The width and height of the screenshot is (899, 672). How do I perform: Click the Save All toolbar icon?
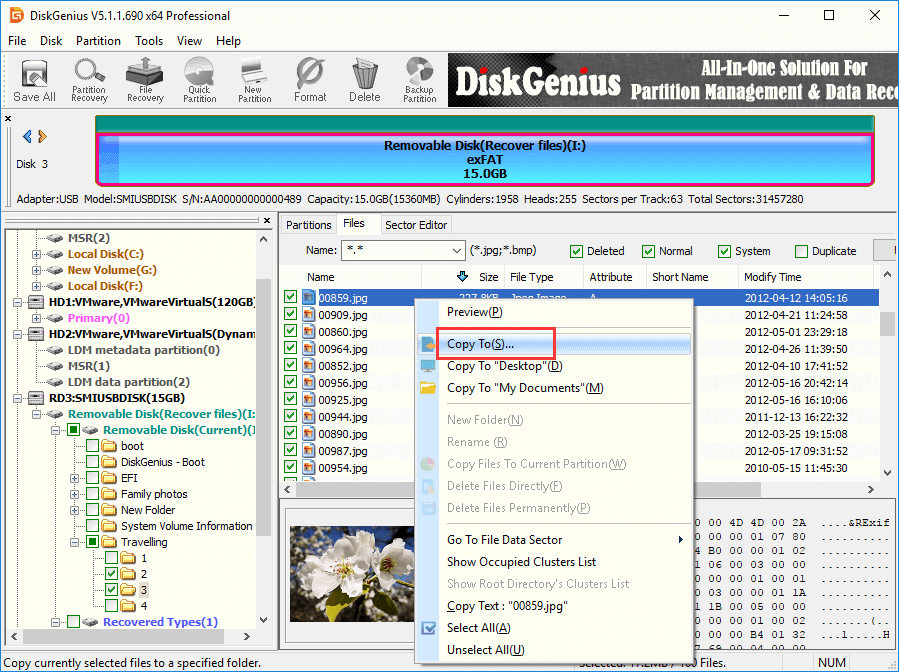[x=34, y=81]
